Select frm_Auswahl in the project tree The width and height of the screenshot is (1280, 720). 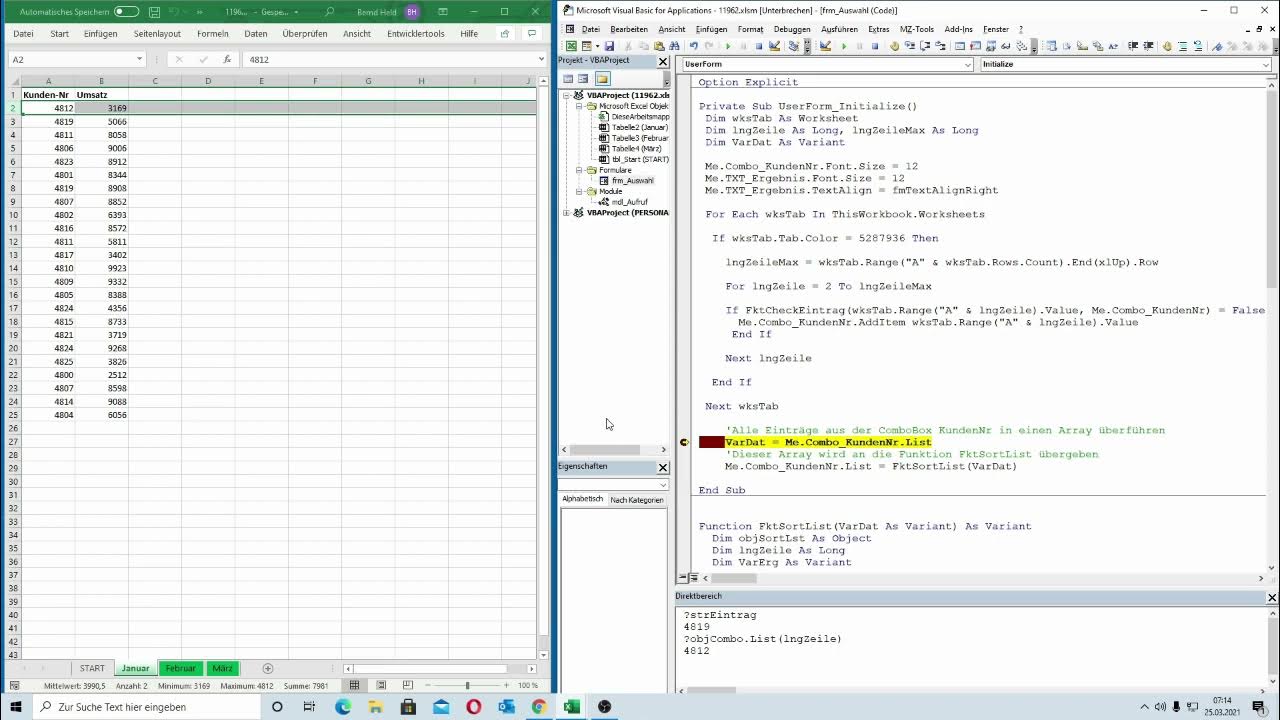pyautogui.click(x=632, y=181)
